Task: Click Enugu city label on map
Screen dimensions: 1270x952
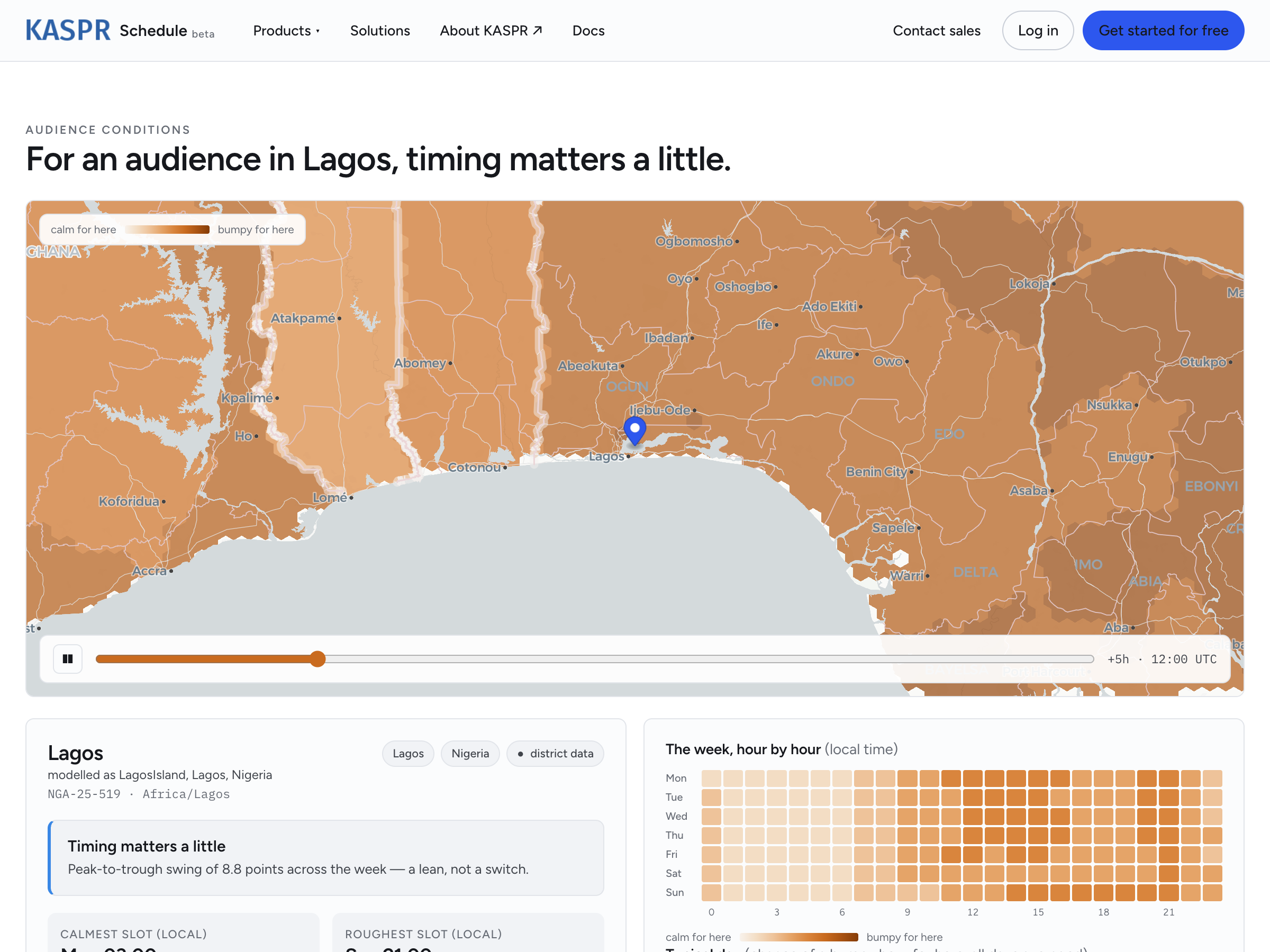Action: point(1128,457)
